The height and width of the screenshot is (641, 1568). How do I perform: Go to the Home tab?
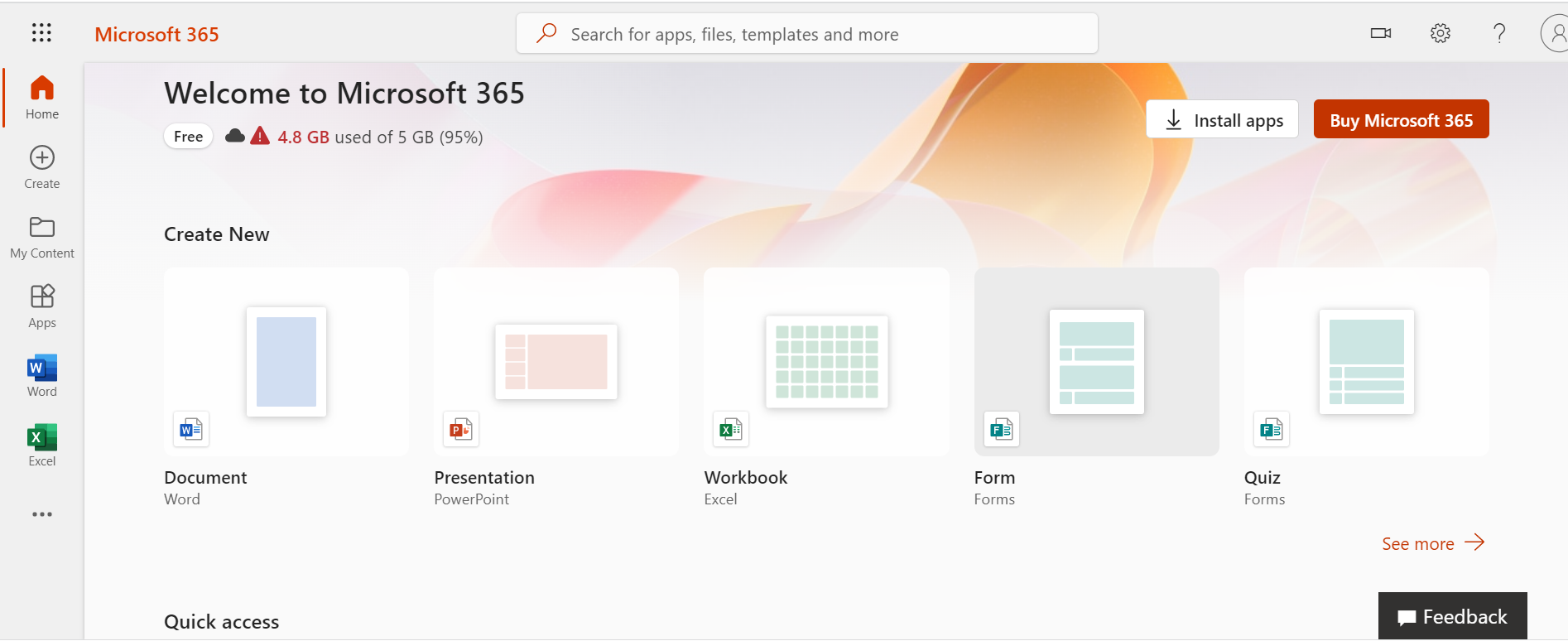[42, 97]
